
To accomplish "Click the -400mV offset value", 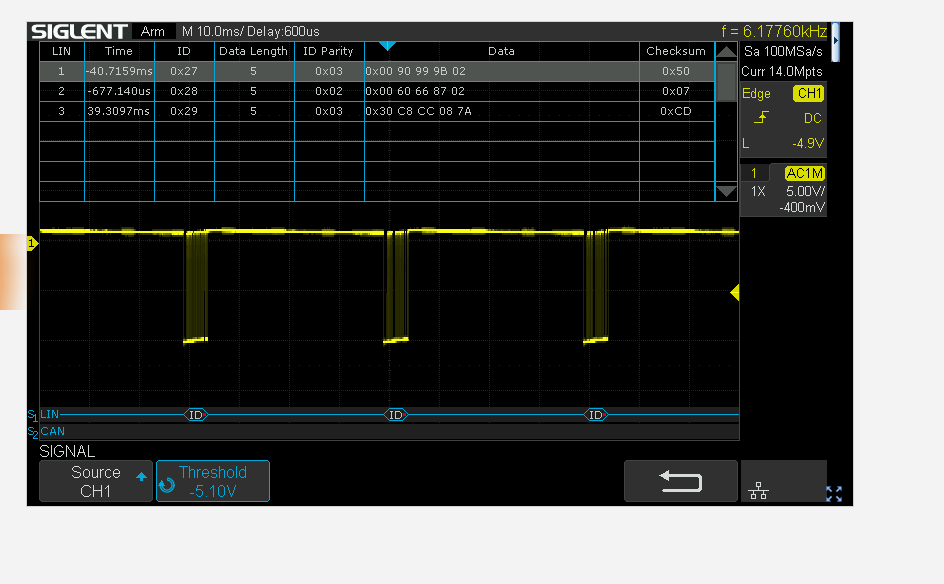I will click(802, 207).
